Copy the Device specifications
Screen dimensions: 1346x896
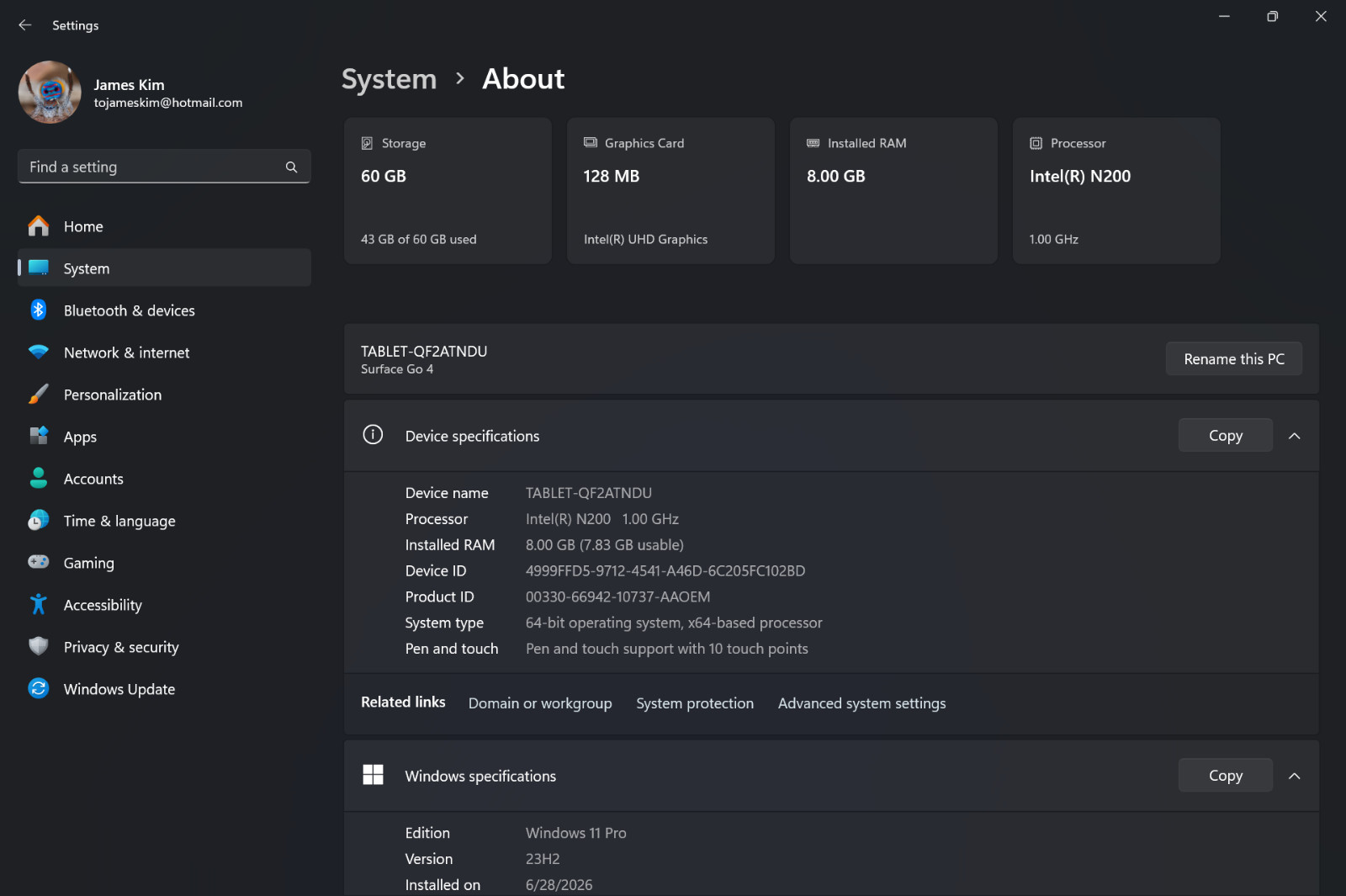1226,436
